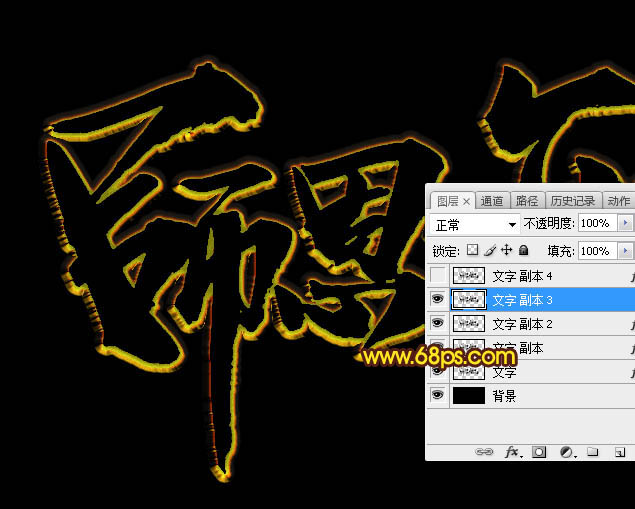Create a new layer group
Image resolution: width=635 pixels, height=509 pixels.
592,451
